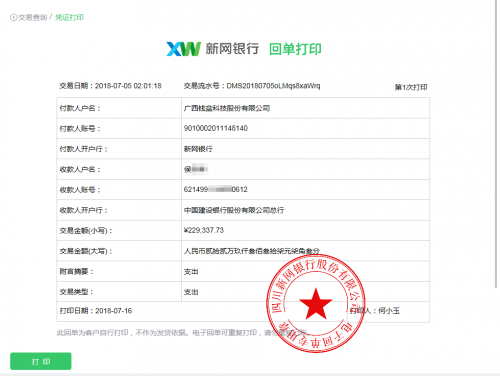Select the transaction date 2018-07-05 02:01:18
The image size is (500, 376).
(128, 86)
